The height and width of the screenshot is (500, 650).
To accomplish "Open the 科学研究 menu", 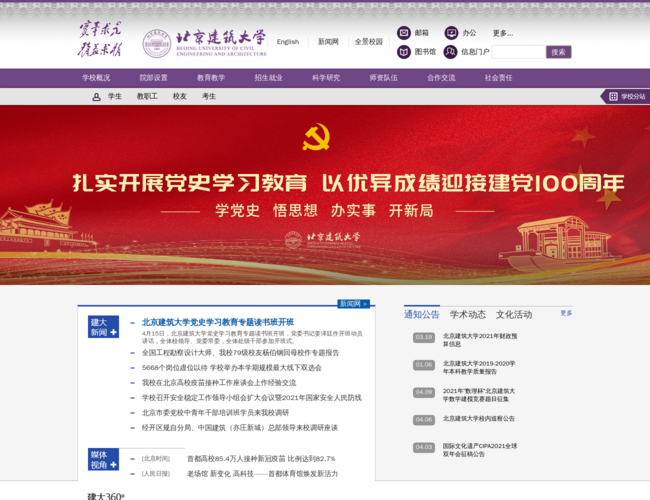I will (326, 78).
